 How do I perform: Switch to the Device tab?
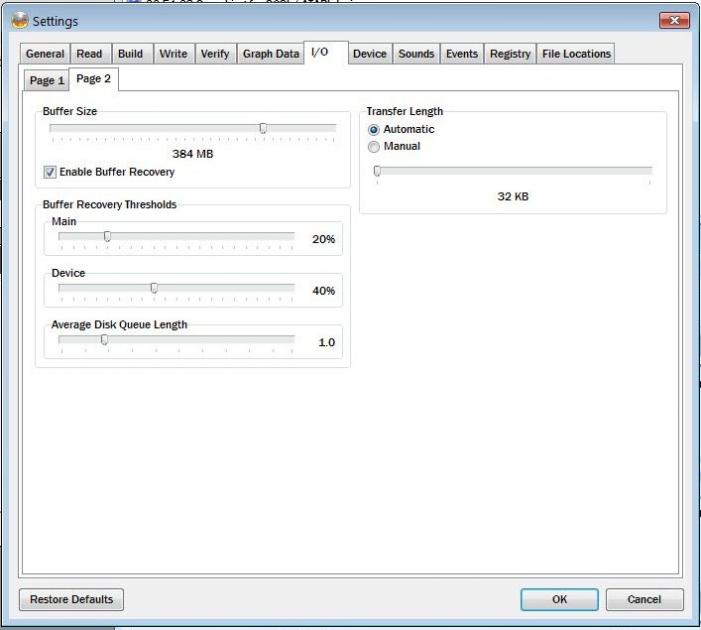pos(370,54)
